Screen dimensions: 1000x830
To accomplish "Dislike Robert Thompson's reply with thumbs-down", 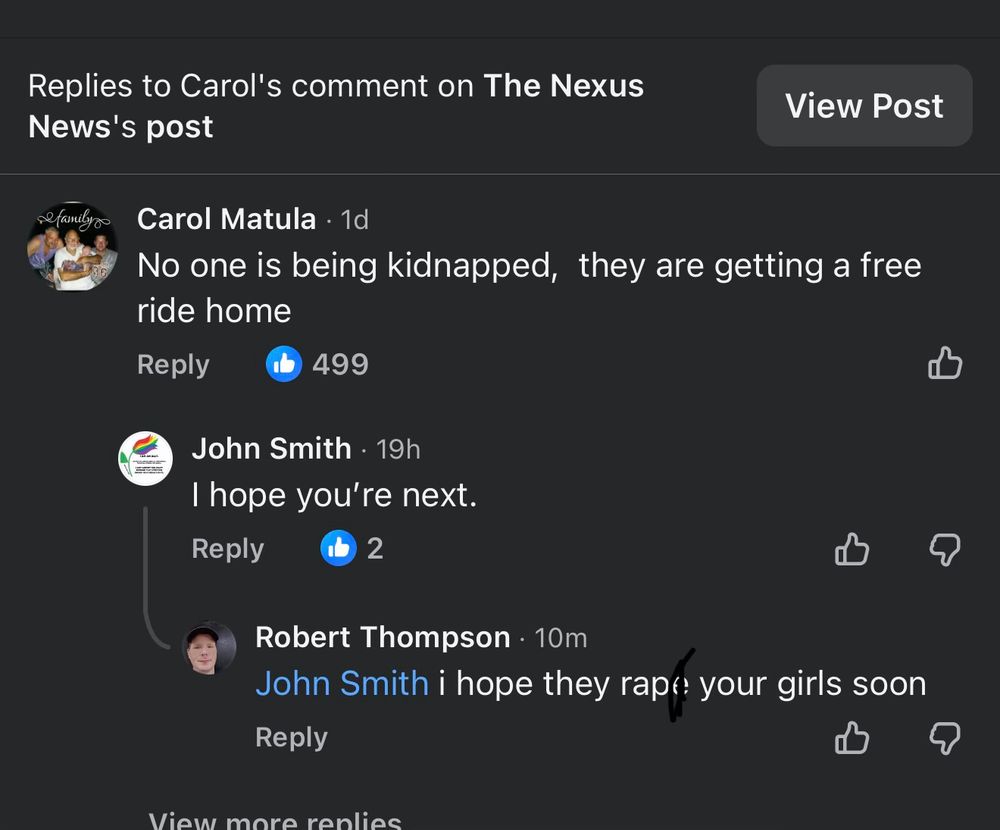I will point(945,738).
